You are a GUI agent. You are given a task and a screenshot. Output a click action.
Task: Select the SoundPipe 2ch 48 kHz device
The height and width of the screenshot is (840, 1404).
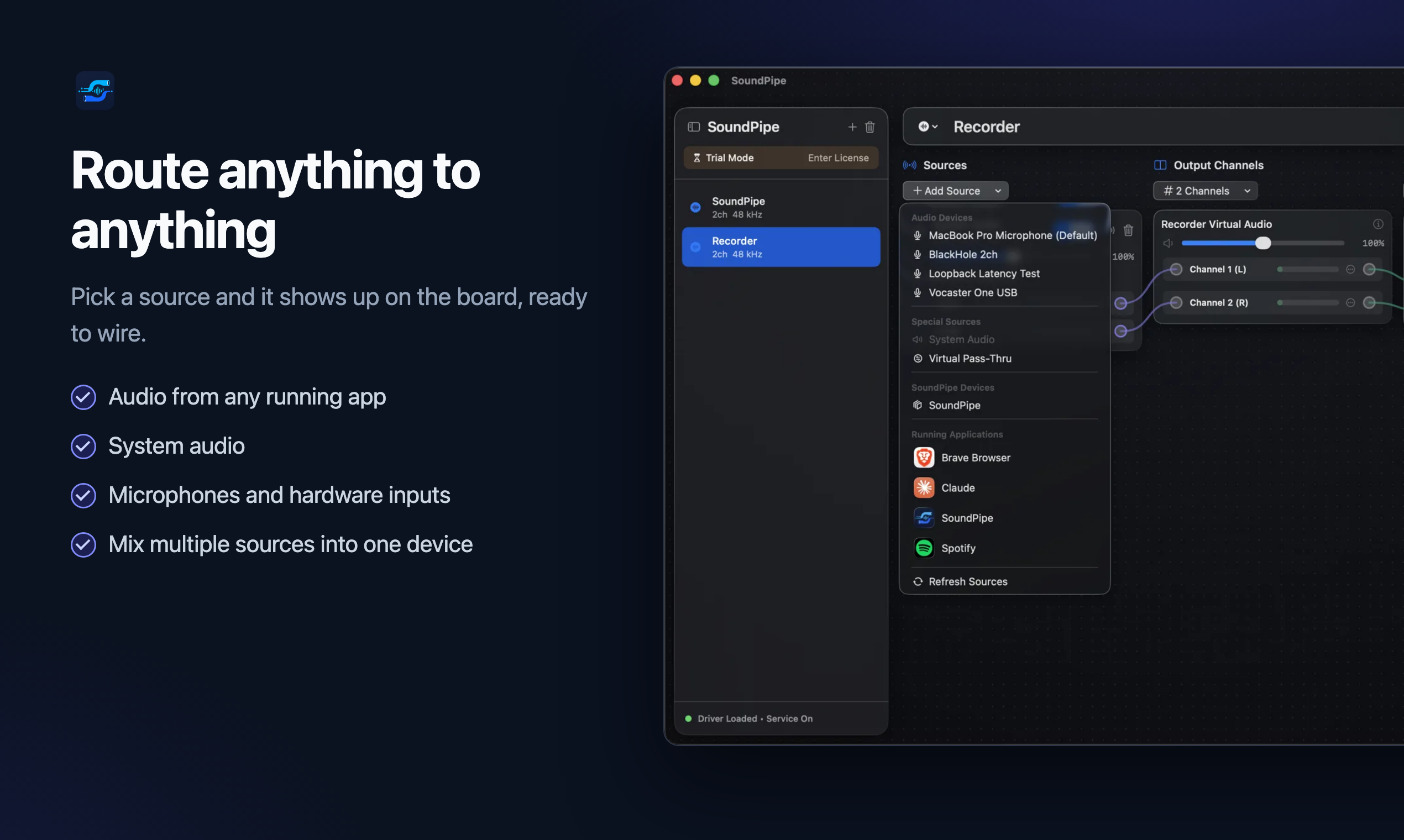point(781,207)
